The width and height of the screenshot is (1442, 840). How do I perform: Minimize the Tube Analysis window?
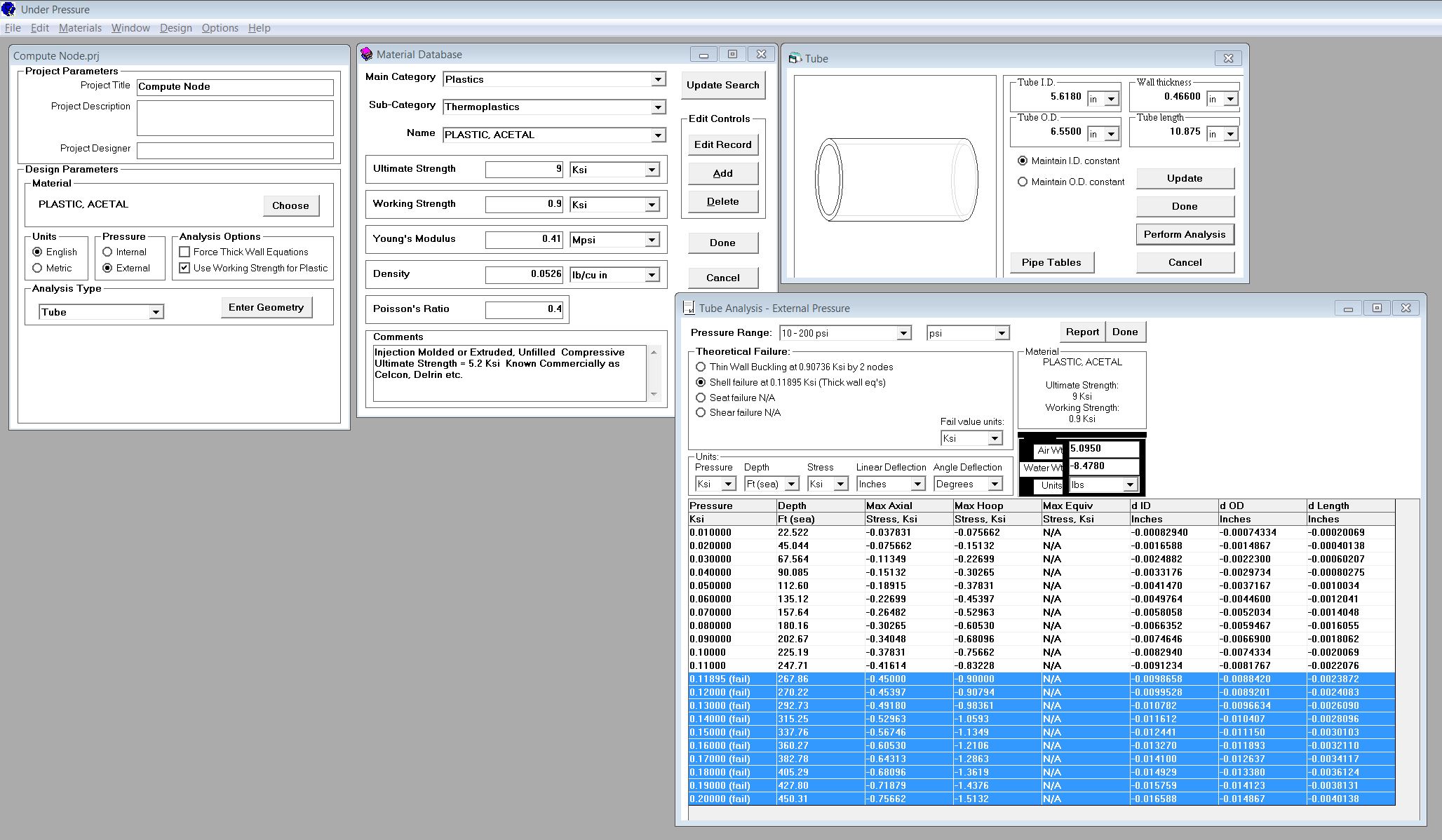(x=1348, y=308)
